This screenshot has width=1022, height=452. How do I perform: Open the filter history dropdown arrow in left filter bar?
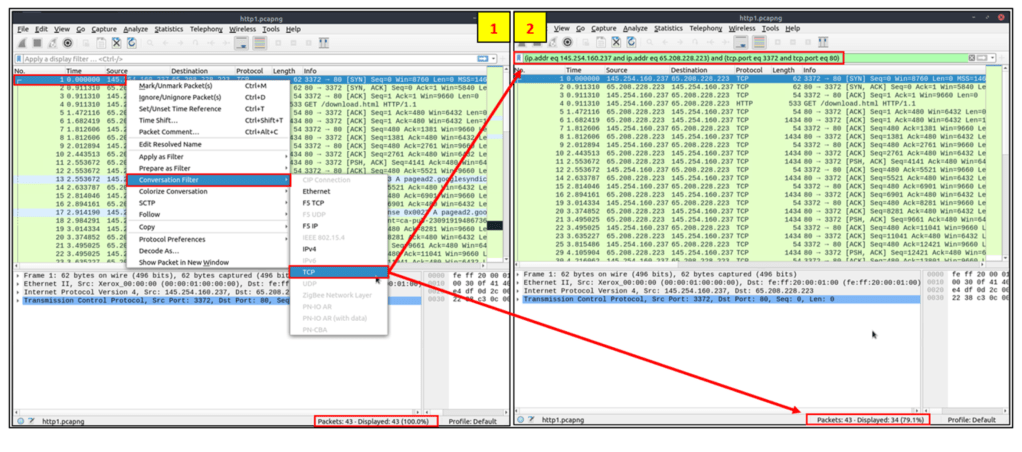click(x=493, y=59)
